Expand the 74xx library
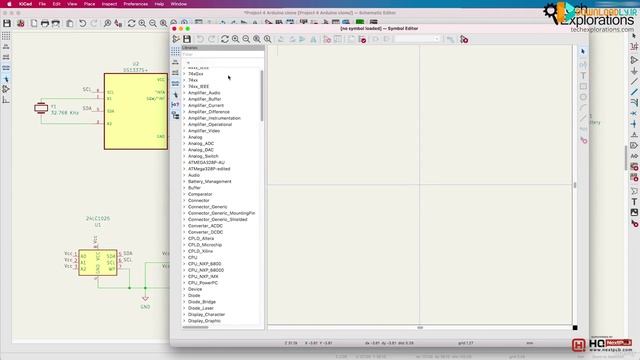The height and width of the screenshot is (360, 640). [x=184, y=80]
